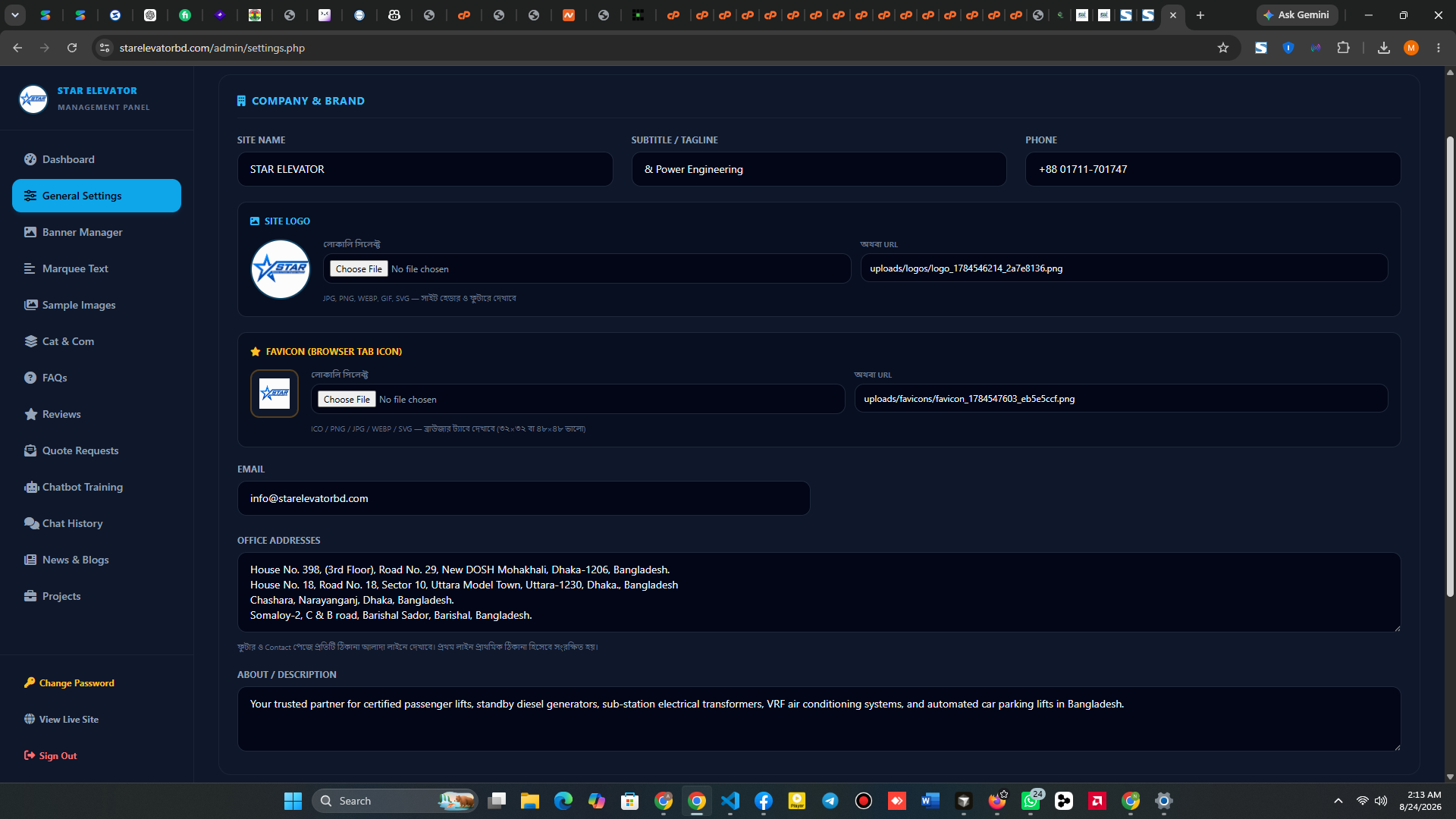Click the Quote Requests icon

pyautogui.click(x=30, y=450)
